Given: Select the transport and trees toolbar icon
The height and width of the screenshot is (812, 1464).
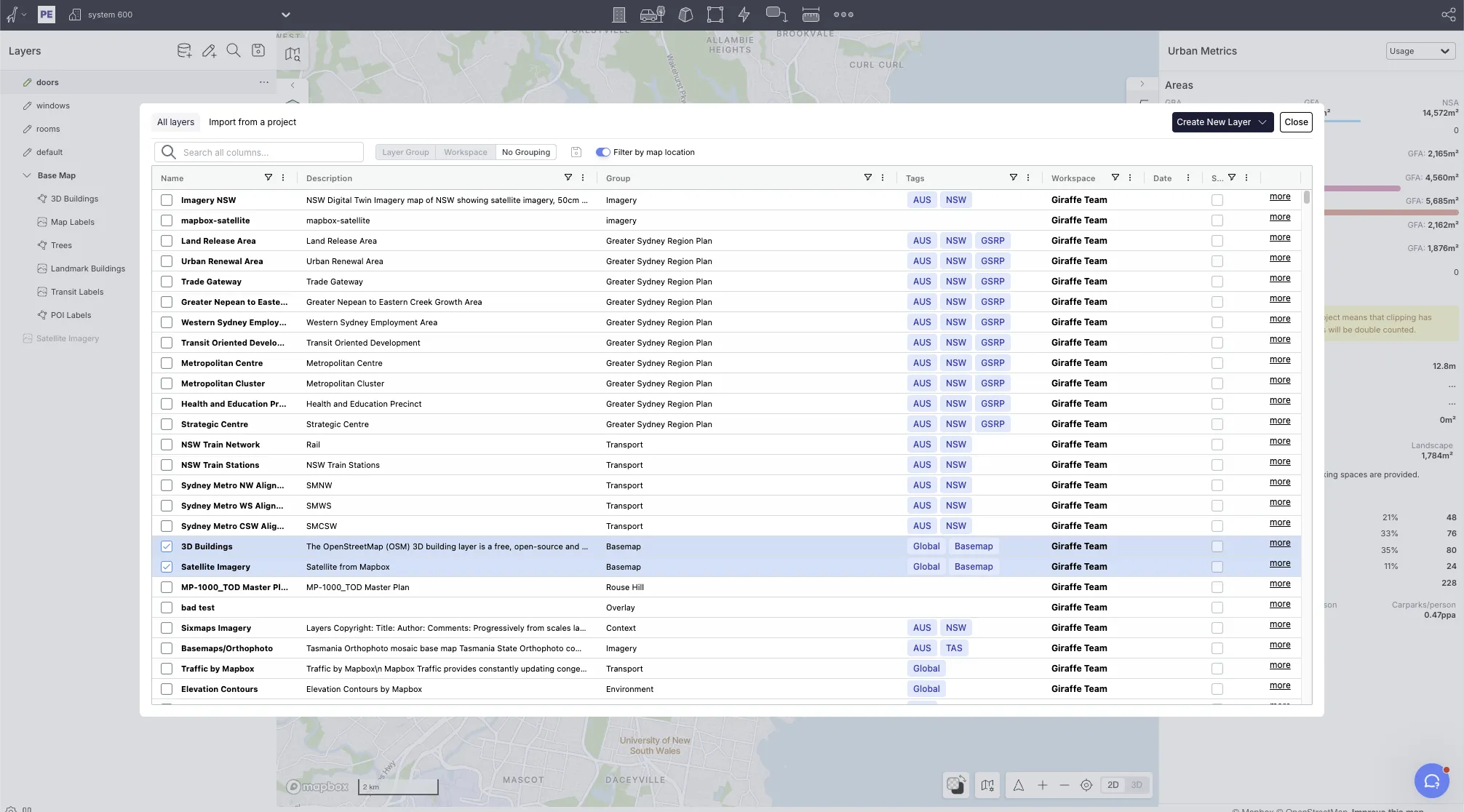Looking at the screenshot, I should [x=652, y=15].
